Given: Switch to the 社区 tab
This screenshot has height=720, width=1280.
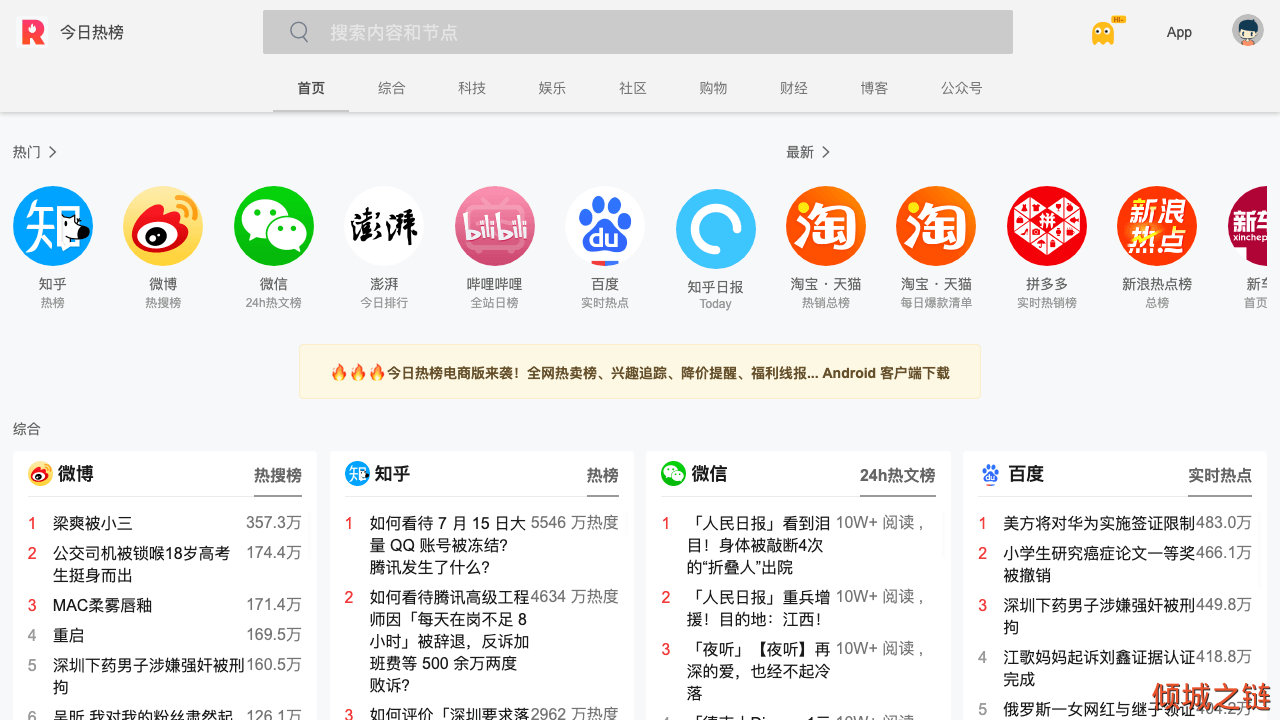Looking at the screenshot, I should (x=633, y=88).
